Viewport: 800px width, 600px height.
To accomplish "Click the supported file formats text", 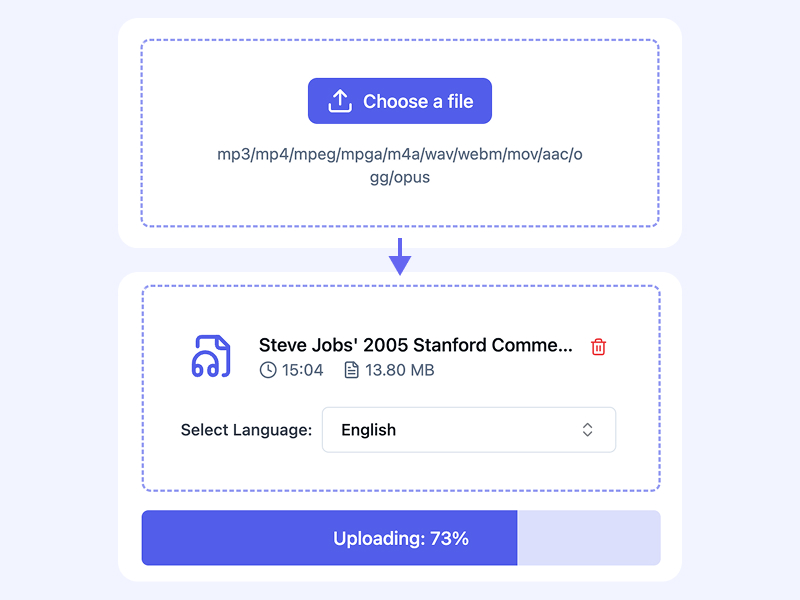I will (400, 166).
